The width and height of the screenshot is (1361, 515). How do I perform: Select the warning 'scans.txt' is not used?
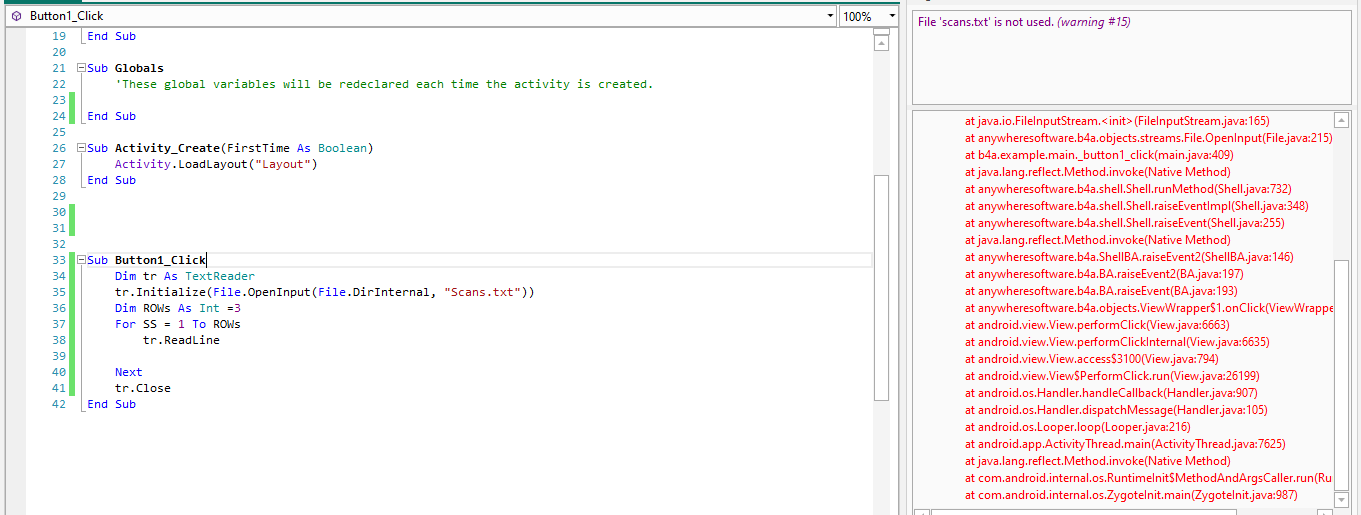pyautogui.click(x=1024, y=21)
